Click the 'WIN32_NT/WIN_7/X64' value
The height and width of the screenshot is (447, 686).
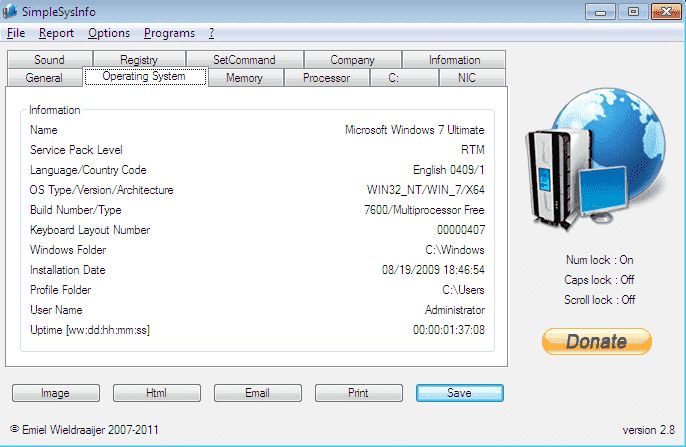click(425, 190)
